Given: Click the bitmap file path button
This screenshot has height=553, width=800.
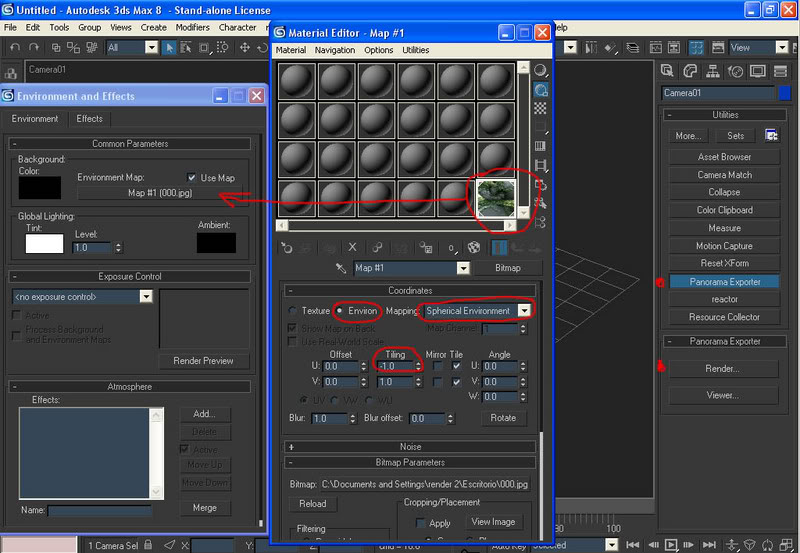Looking at the screenshot, I should 424,484.
